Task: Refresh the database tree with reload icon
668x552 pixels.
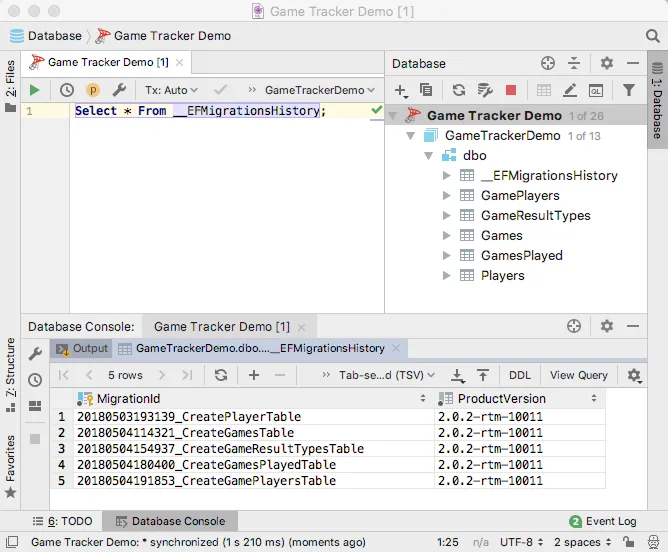Action: tap(459, 90)
